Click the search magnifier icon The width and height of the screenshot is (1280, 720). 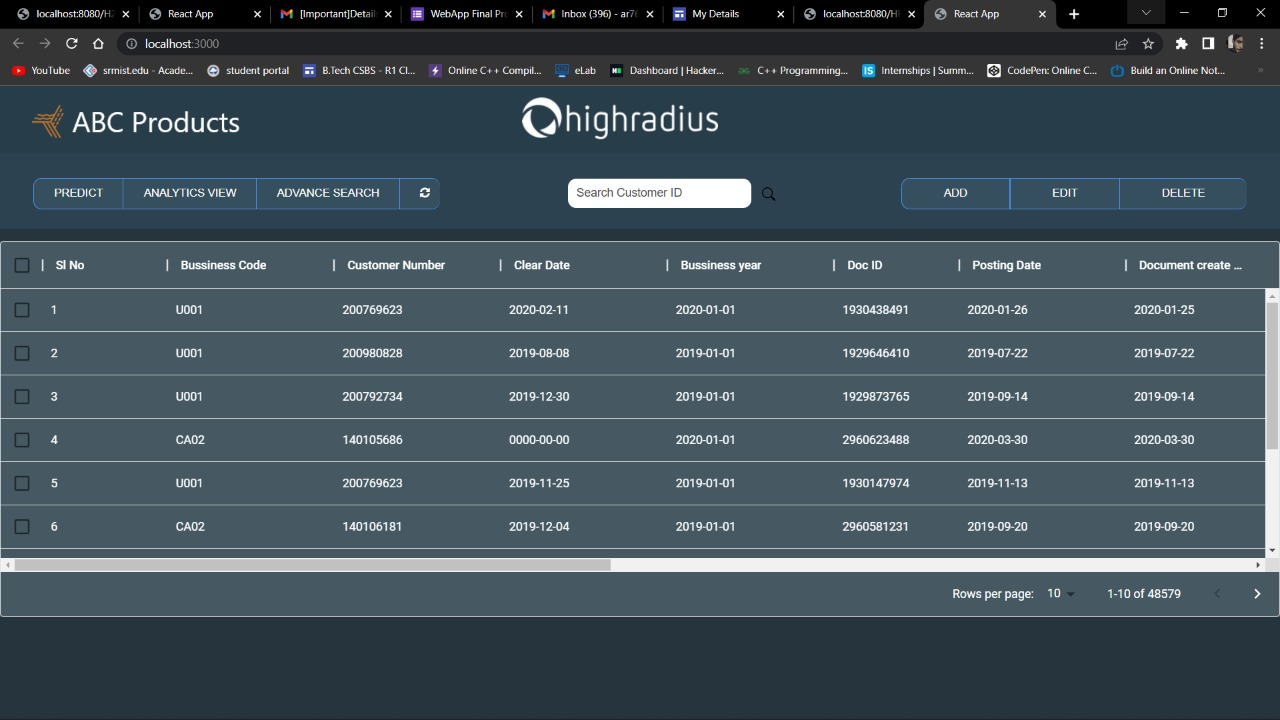pyautogui.click(x=768, y=193)
